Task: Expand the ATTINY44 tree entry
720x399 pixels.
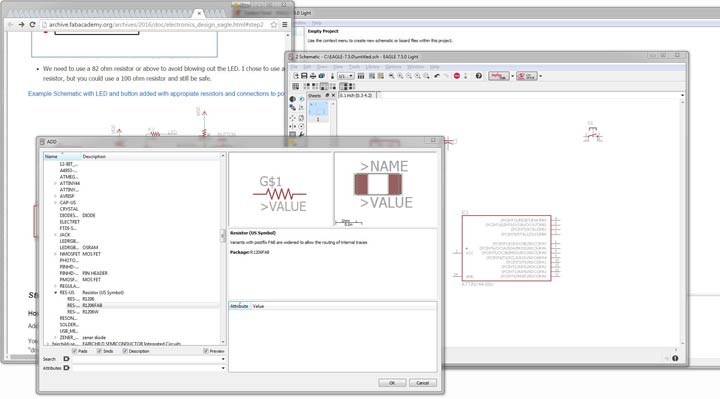Action: tap(56, 183)
